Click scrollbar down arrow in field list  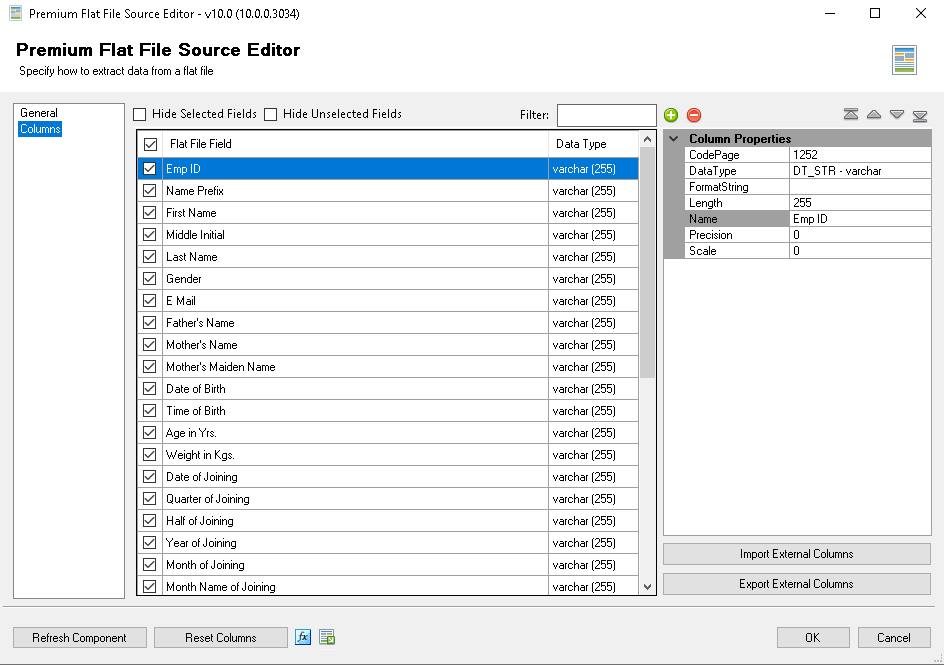coord(647,587)
